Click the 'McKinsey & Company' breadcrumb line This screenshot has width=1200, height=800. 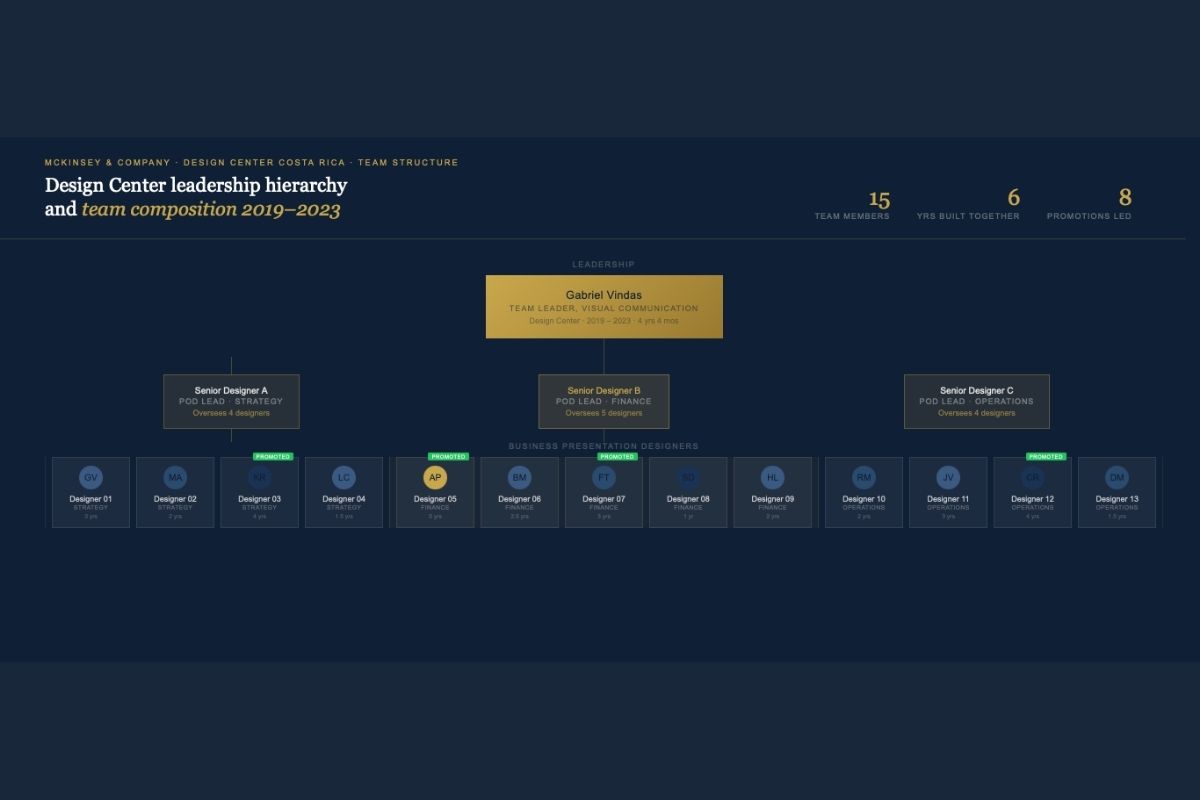pyautogui.click(x=251, y=162)
